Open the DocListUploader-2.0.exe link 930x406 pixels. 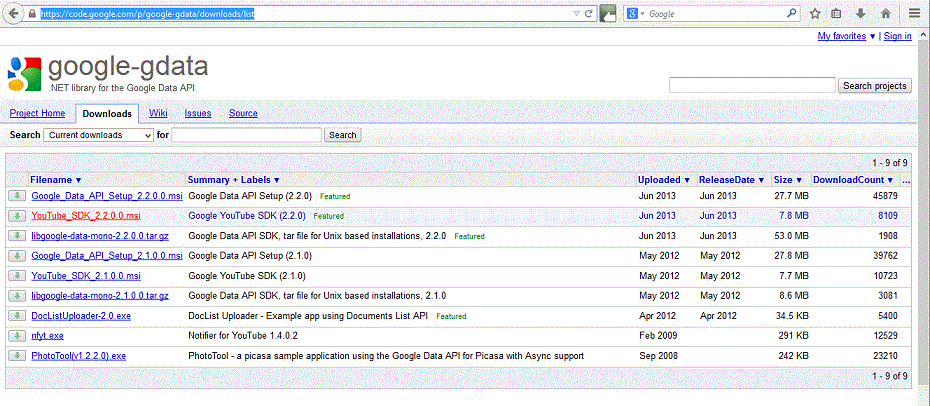point(81,316)
